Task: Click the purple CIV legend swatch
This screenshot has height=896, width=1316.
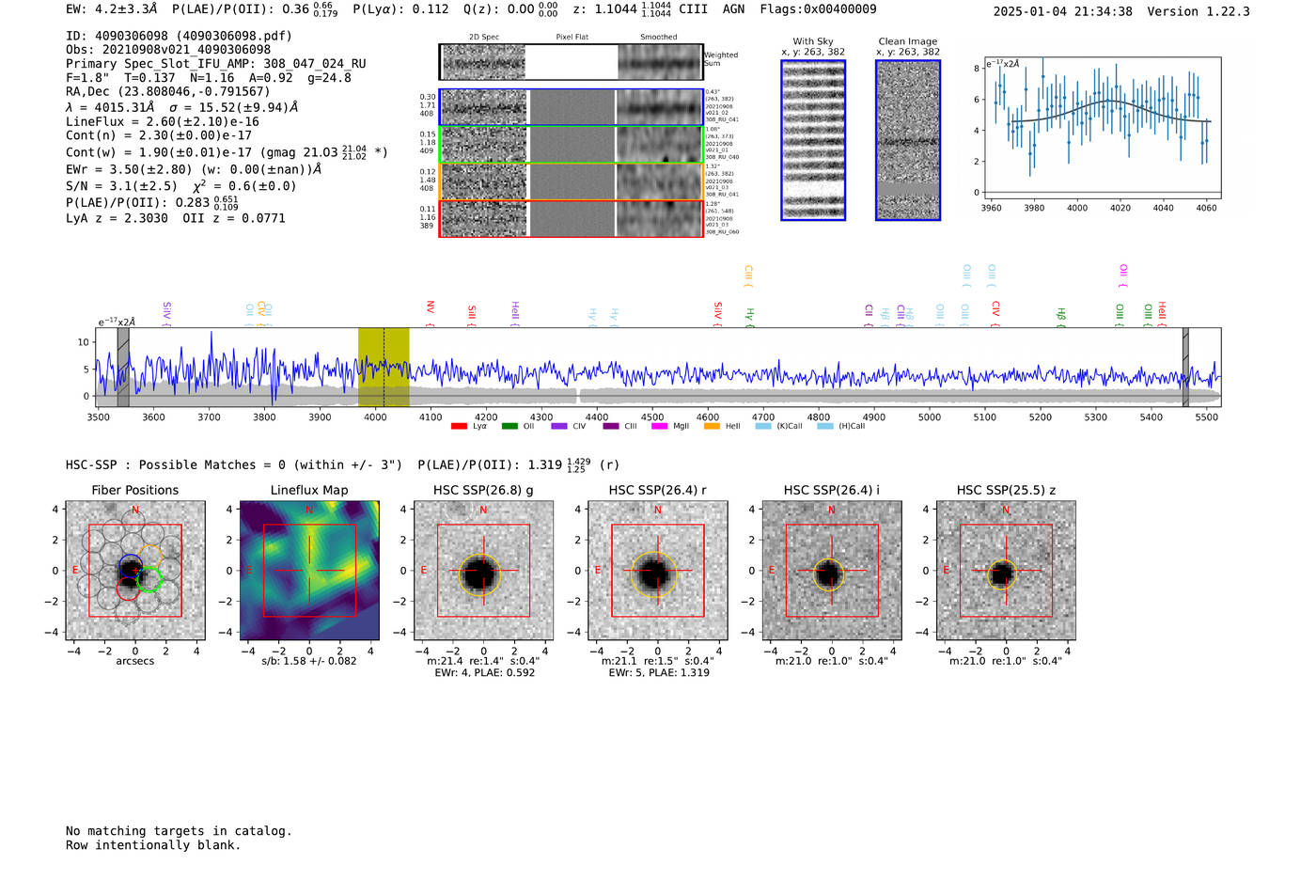Action: (x=559, y=427)
